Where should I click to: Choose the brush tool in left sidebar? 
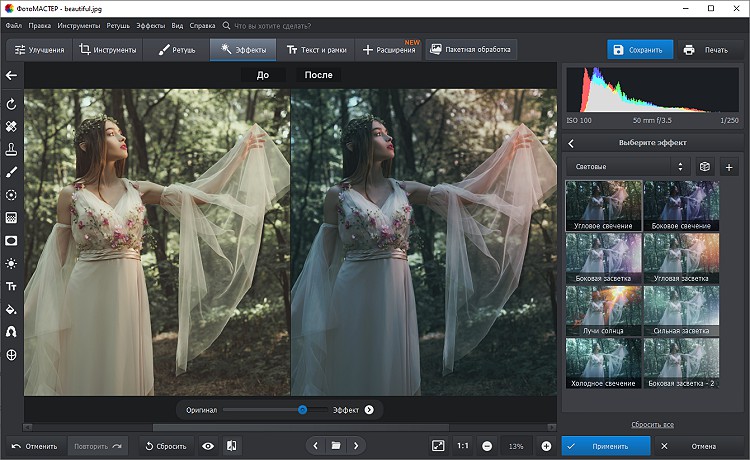11,172
